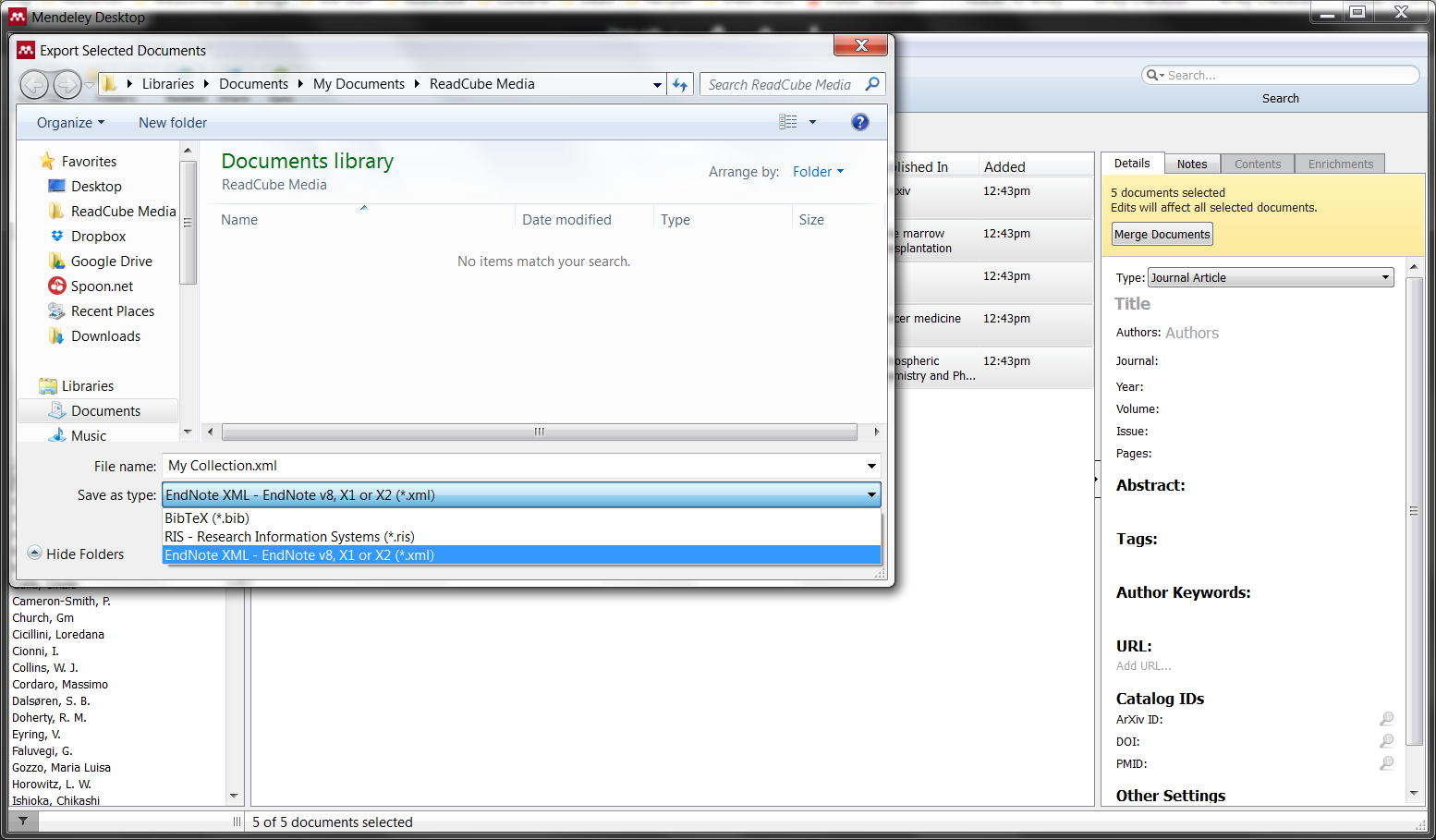Open the view options dropdown arrow
1436x840 pixels.
pos(813,122)
